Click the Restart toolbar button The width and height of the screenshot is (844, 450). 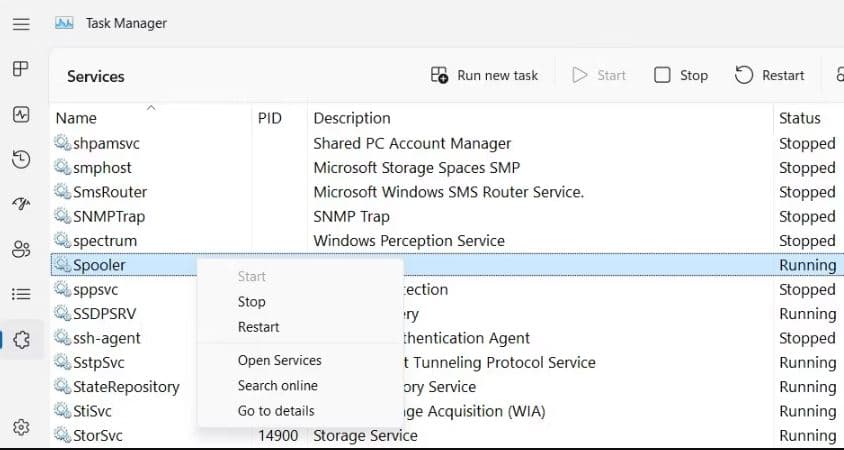pyautogui.click(x=769, y=75)
